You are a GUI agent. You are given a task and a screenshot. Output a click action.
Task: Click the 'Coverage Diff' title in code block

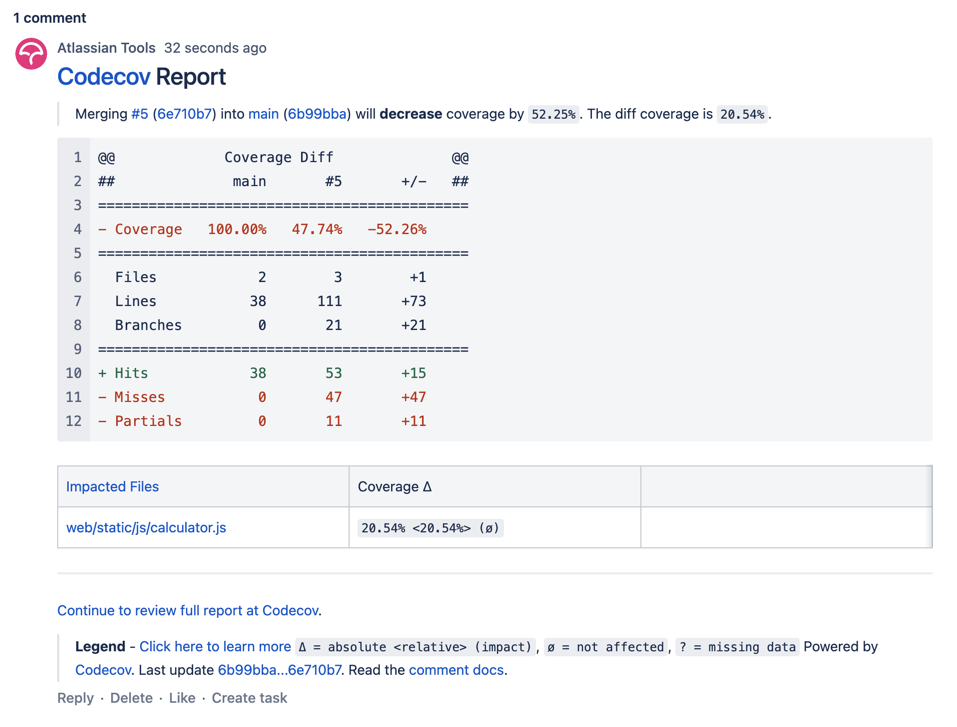click(x=279, y=157)
